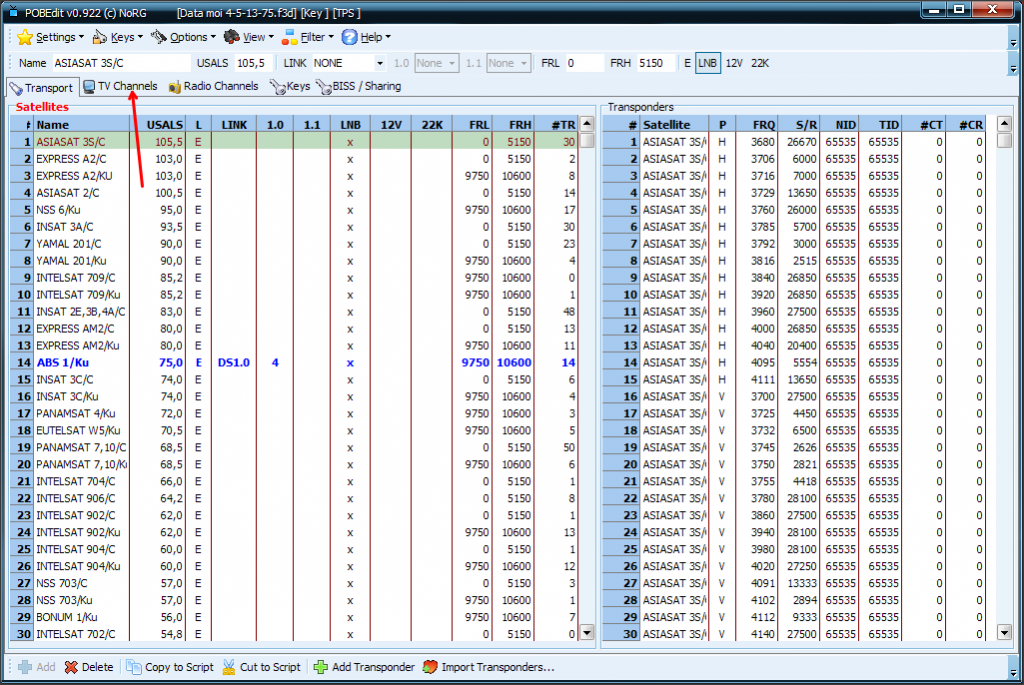Edit the USALS value field
Viewport: 1024px width, 685px height.
tap(253, 63)
